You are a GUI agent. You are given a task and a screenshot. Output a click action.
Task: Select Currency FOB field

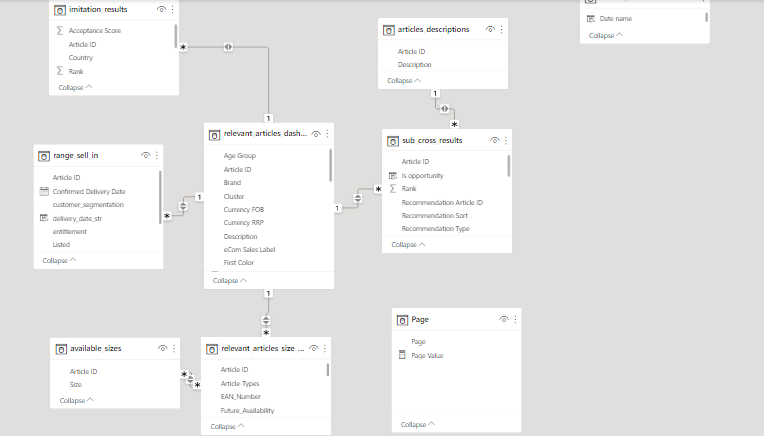pos(244,209)
